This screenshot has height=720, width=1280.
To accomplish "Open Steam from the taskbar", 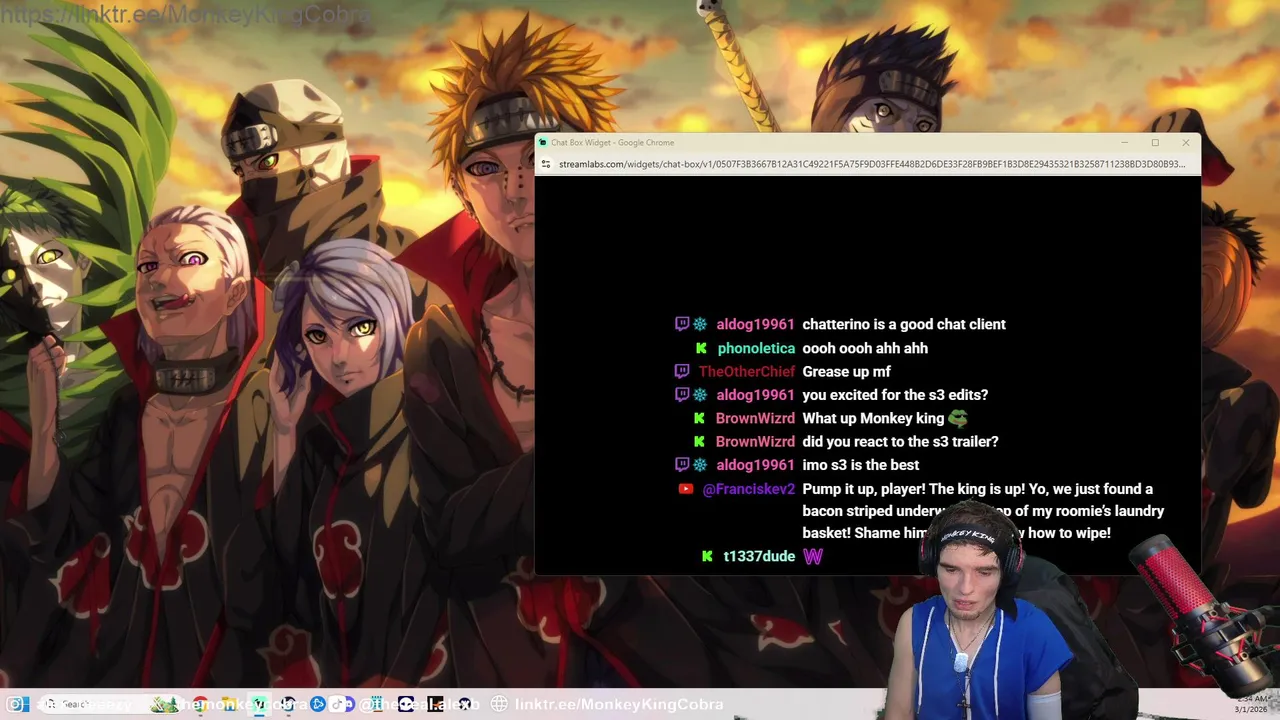I will pos(288,704).
